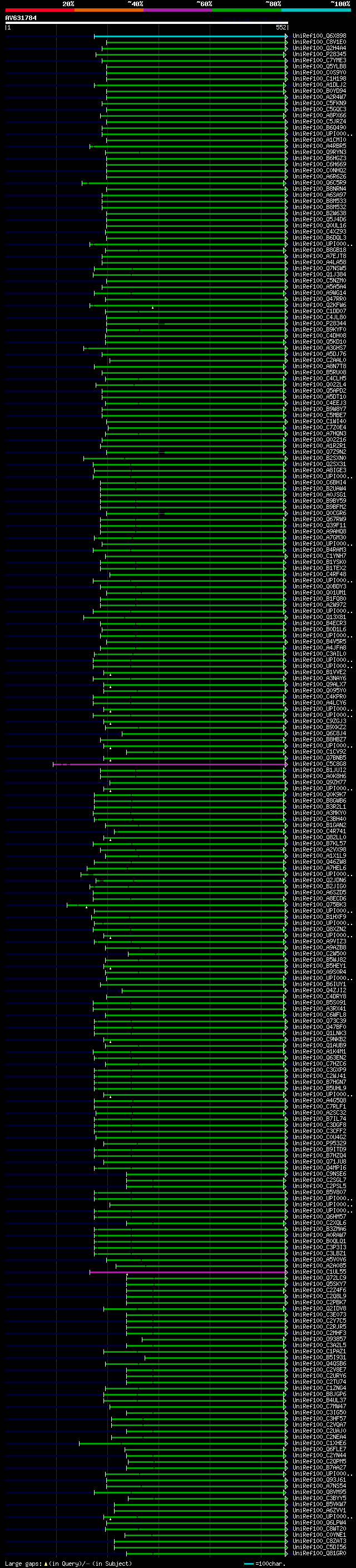The image size is (356, 1568).
Task: Select the UniRef100_C5FKN9 label
Action: (x=319, y=103)
